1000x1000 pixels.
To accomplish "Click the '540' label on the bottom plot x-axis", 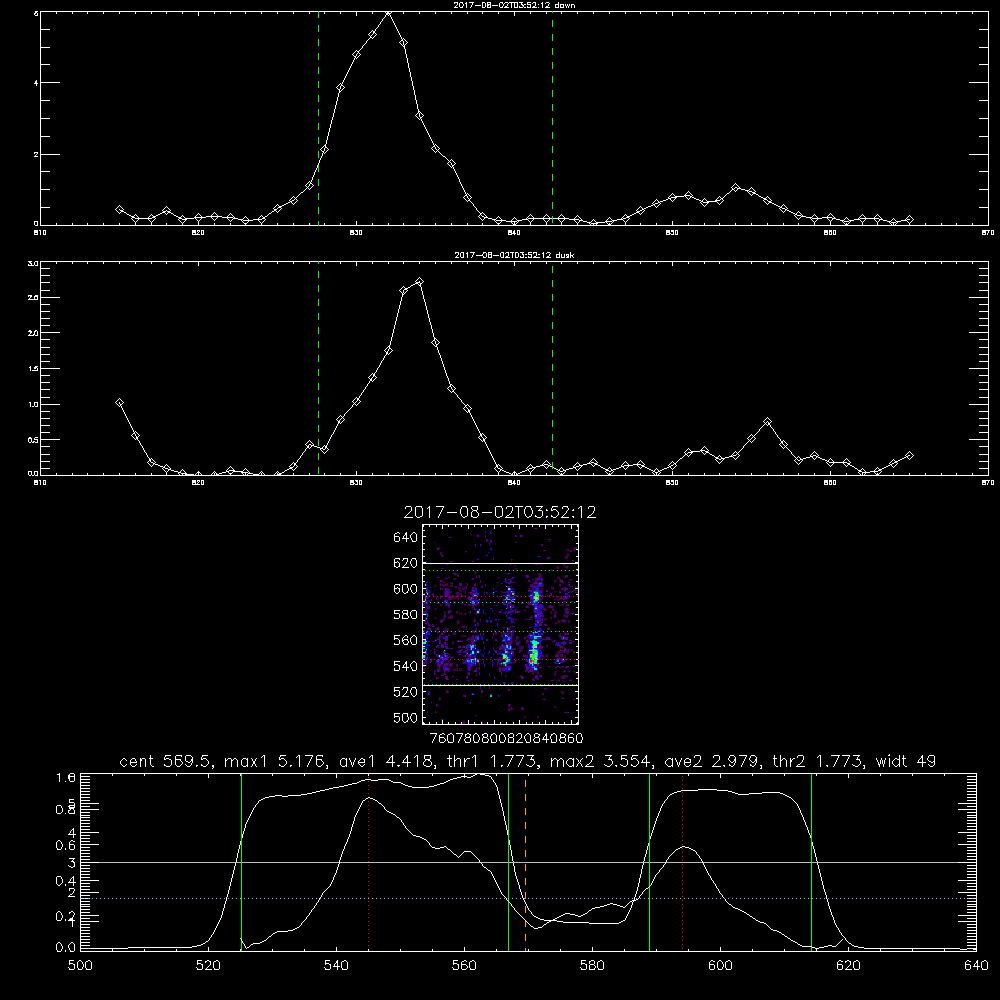I will [336, 966].
